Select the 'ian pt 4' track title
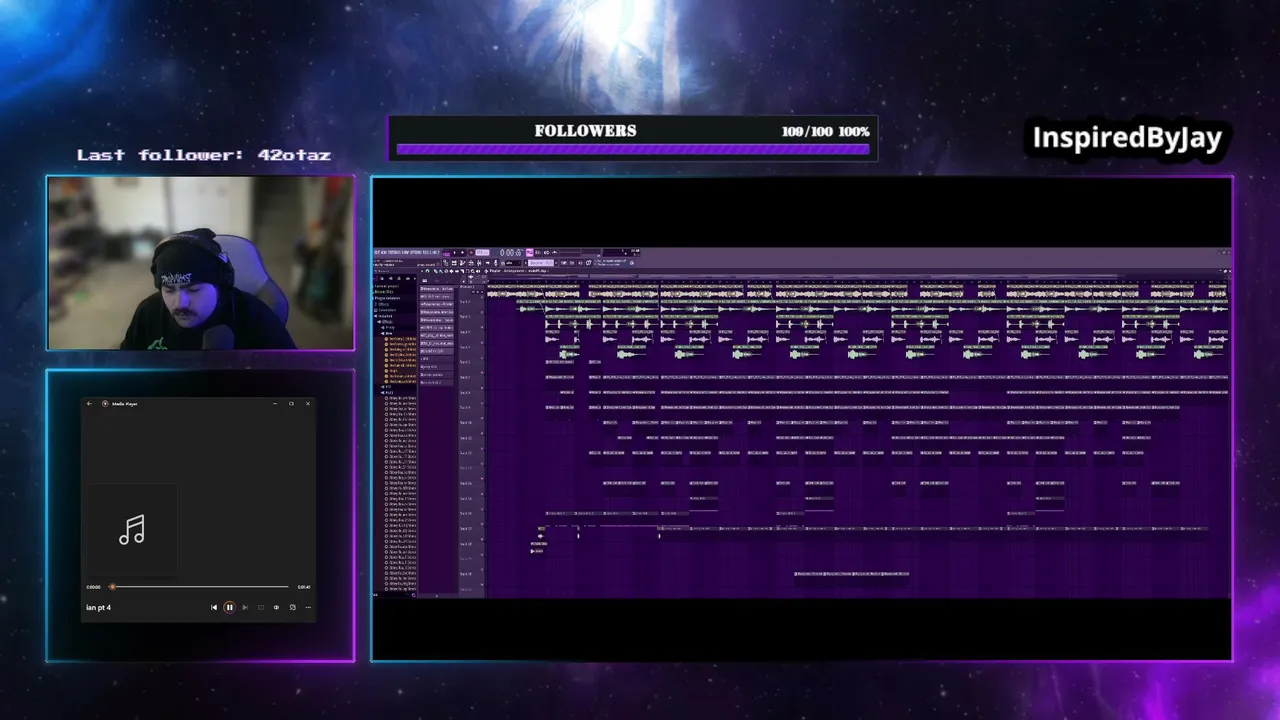The height and width of the screenshot is (720, 1280). point(98,608)
